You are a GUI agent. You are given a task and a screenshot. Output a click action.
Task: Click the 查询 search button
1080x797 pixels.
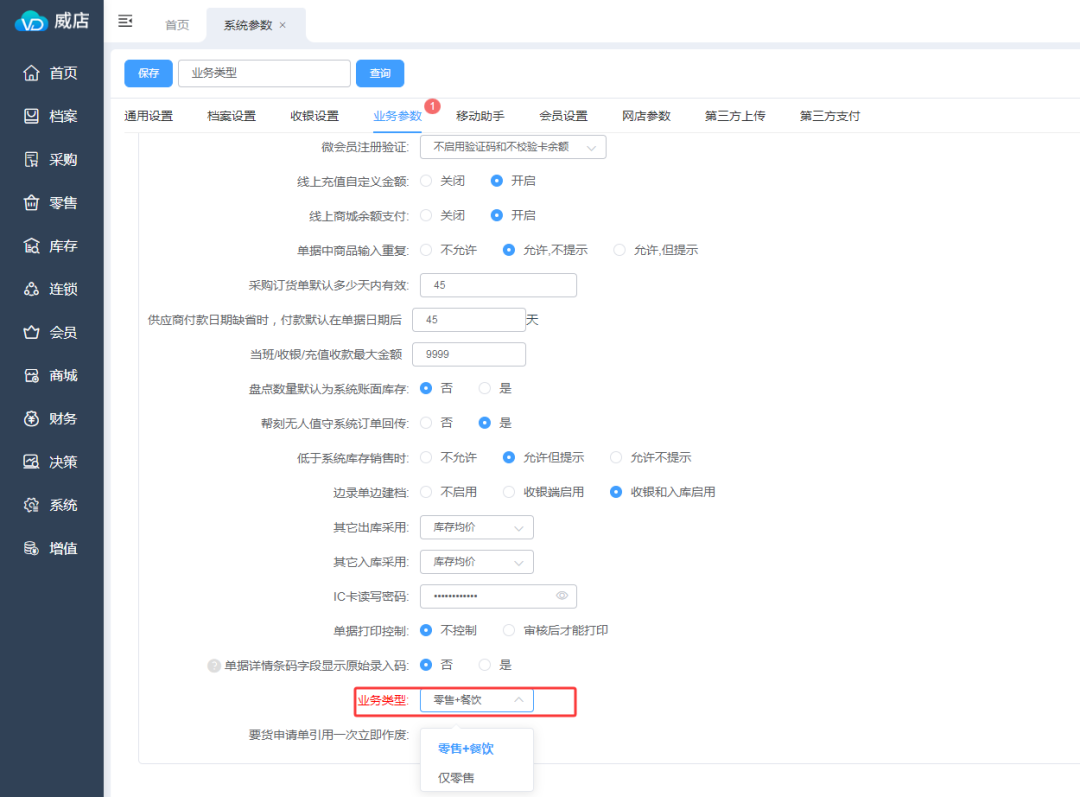click(380, 73)
